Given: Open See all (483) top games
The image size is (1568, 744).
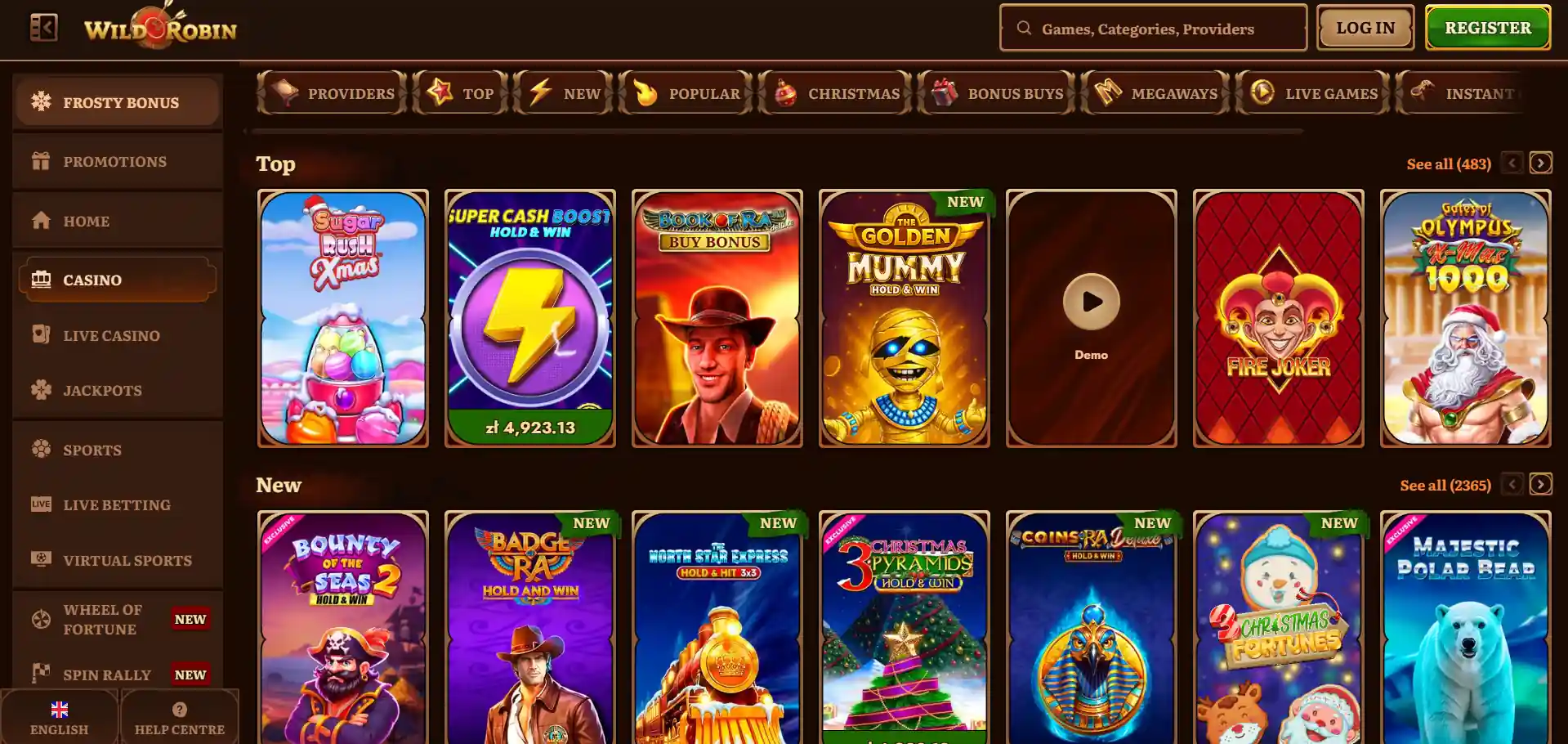Looking at the screenshot, I should tap(1449, 164).
